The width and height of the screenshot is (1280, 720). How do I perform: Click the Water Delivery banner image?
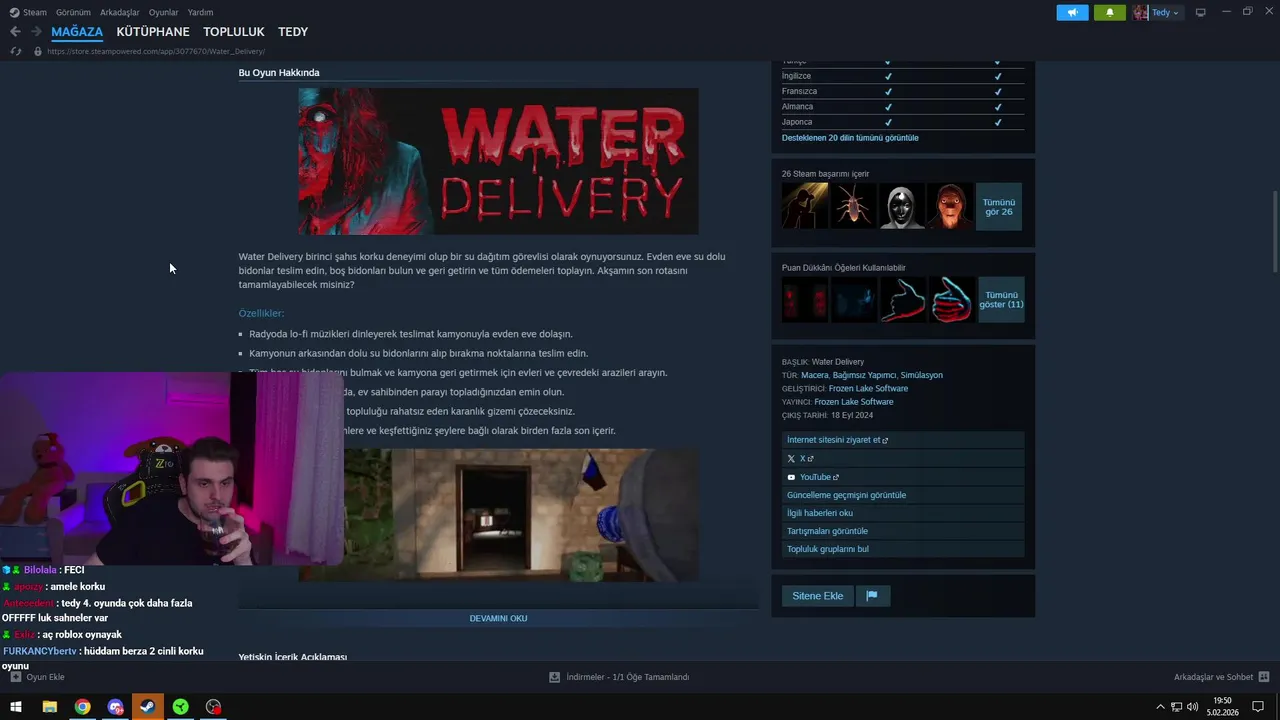click(x=498, y=161)
